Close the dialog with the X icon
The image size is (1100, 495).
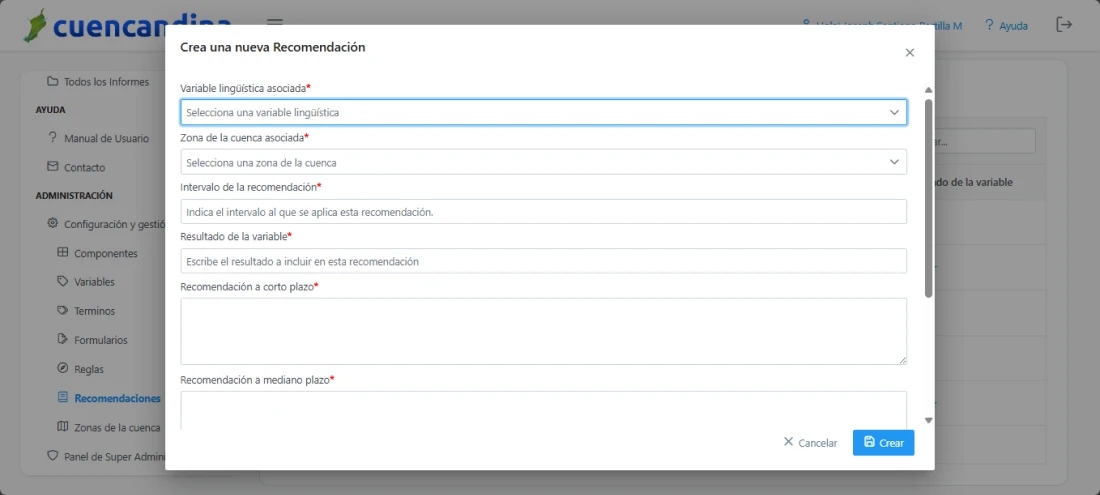coord(909,53)
